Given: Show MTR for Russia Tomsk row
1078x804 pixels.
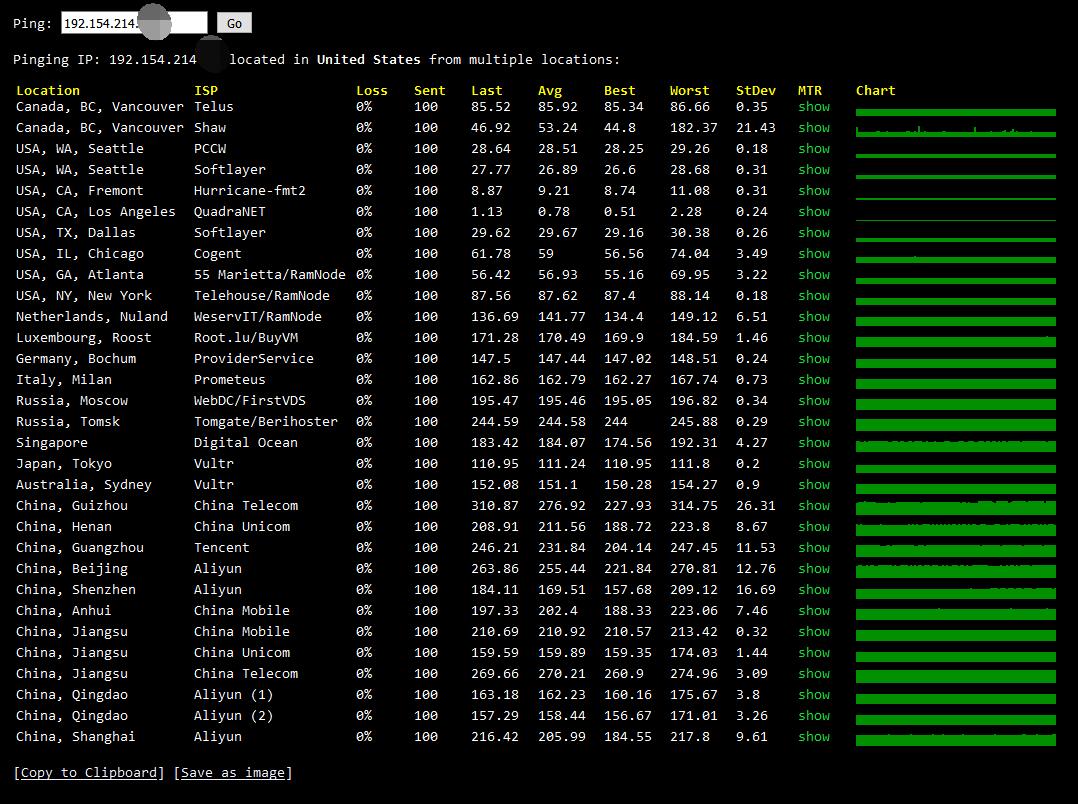Looking at the screenshot, I should 814,422.
